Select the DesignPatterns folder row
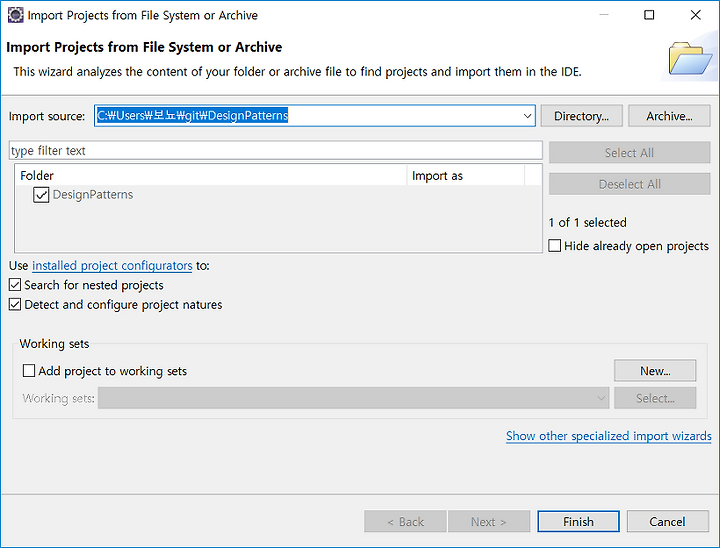The width and height of the screenshot is (720, 548). click(x=278, y=195)
